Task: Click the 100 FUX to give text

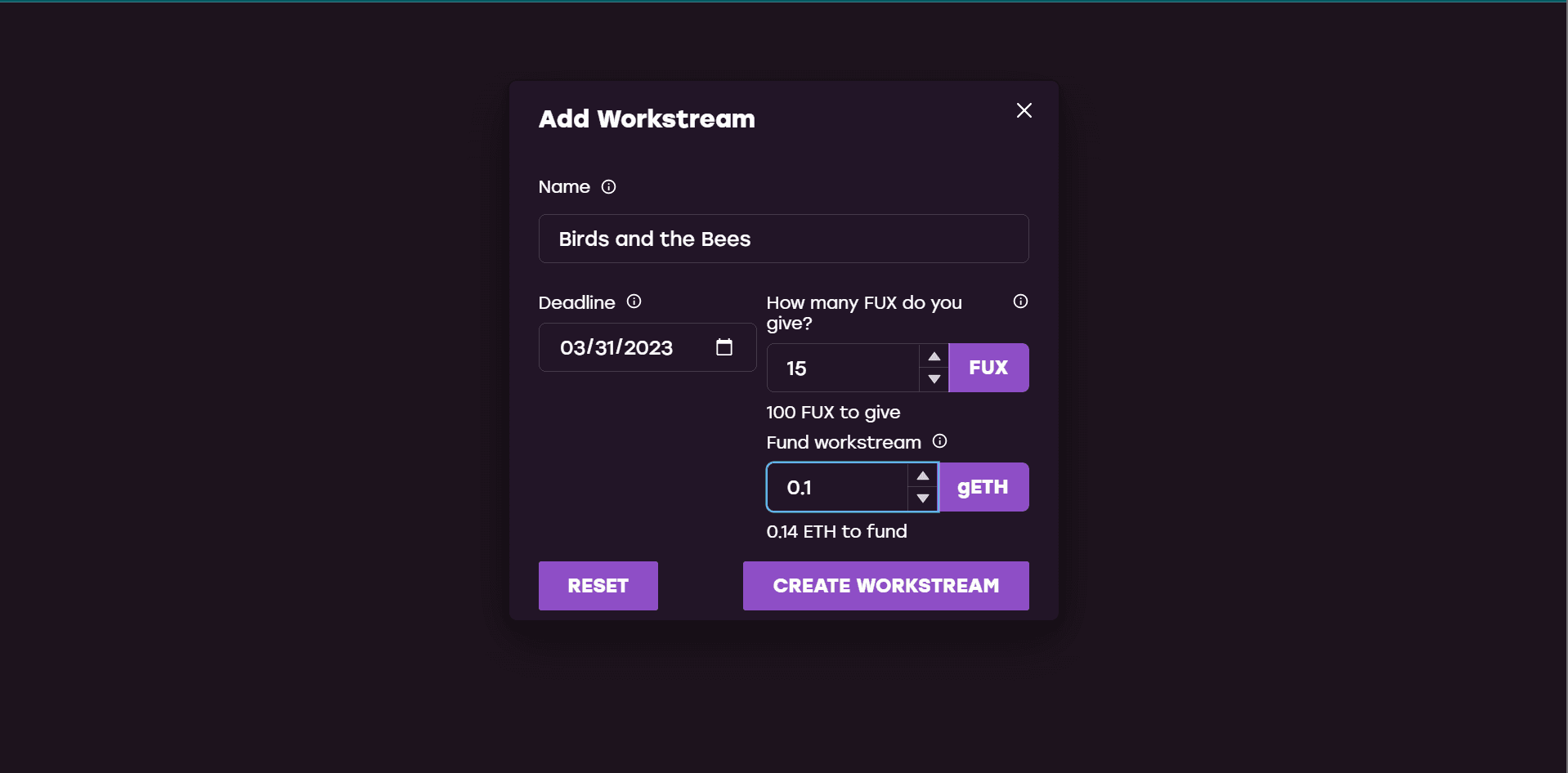Action: click(x=833, y=413)
